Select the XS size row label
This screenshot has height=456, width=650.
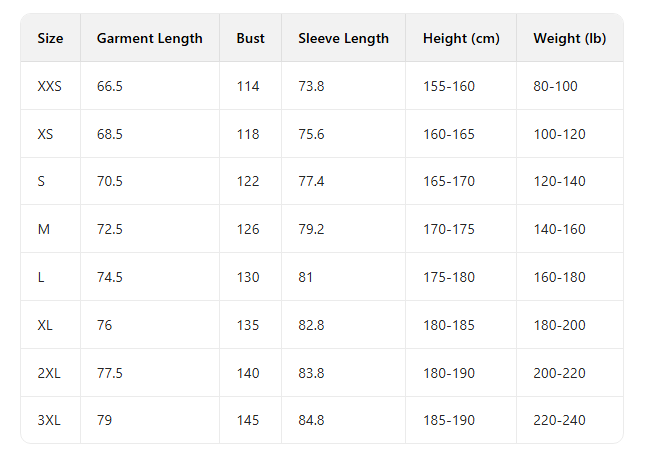(x=47, y=134)
